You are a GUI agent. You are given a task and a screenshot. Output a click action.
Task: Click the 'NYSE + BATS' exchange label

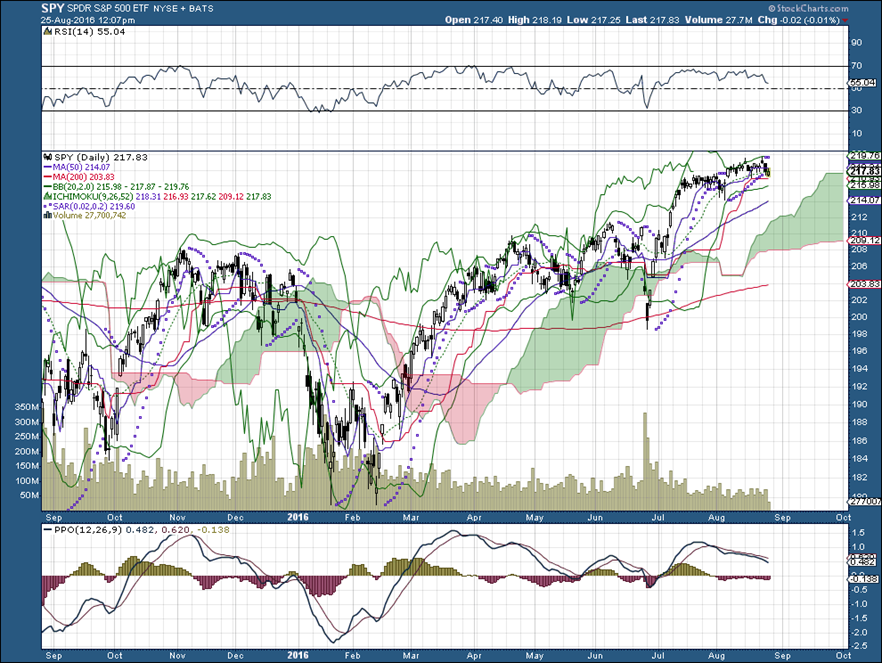183,9
